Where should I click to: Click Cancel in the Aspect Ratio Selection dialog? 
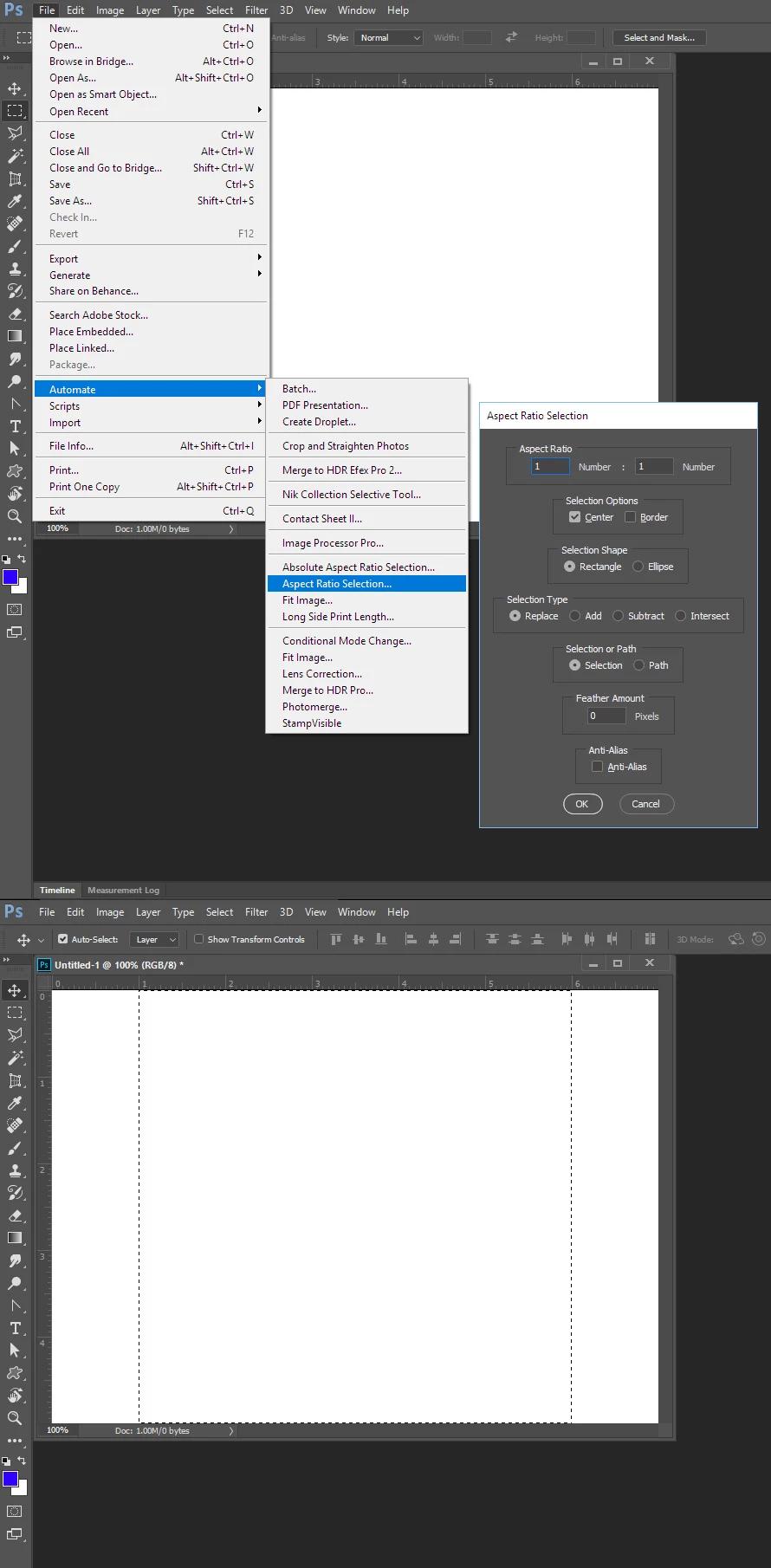click(645, 804)
